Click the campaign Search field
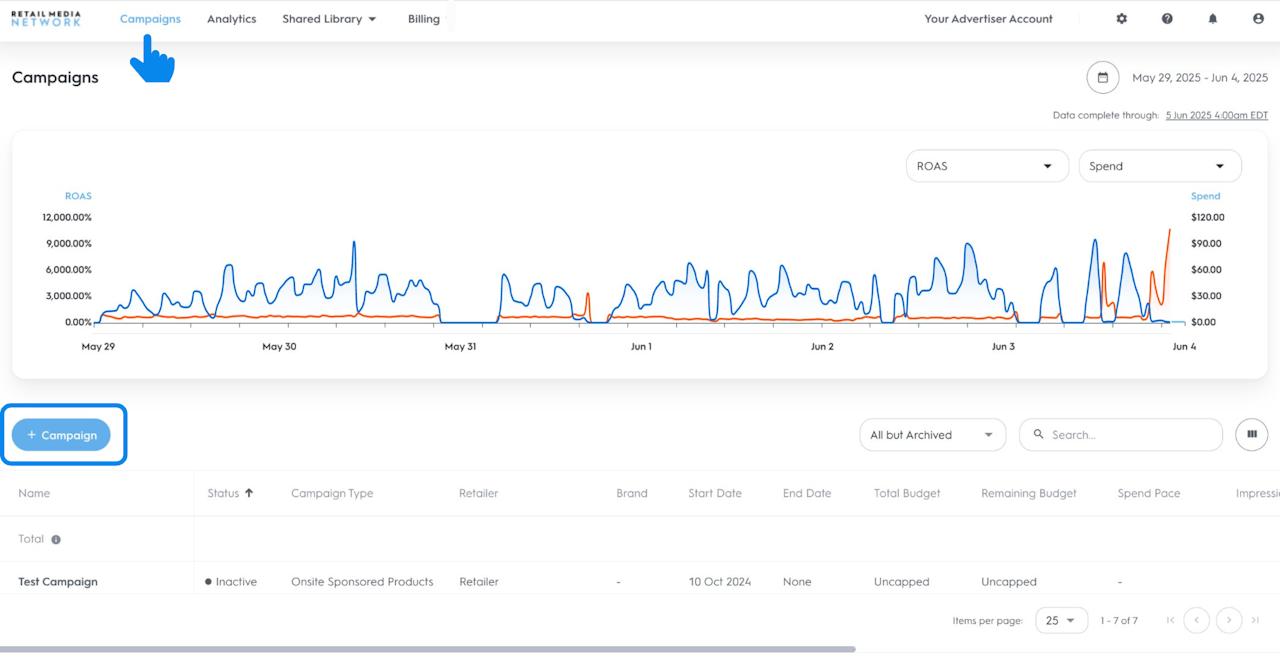Viewport: 1280px width, 659px height. point(1130,435)
